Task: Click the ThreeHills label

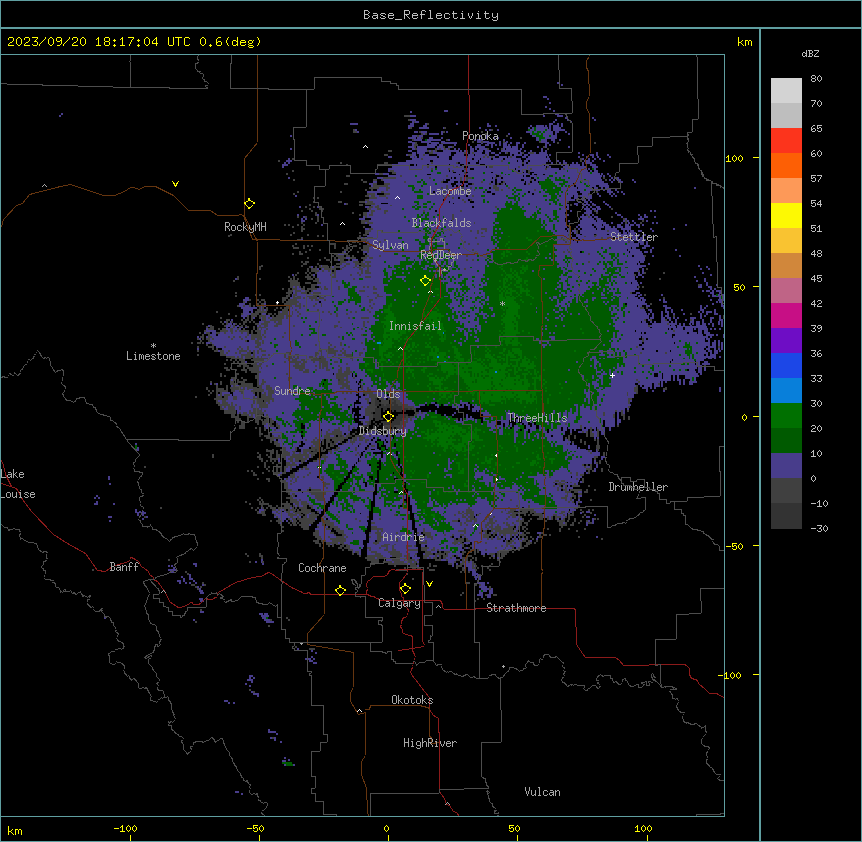Action: click(537, 418)
